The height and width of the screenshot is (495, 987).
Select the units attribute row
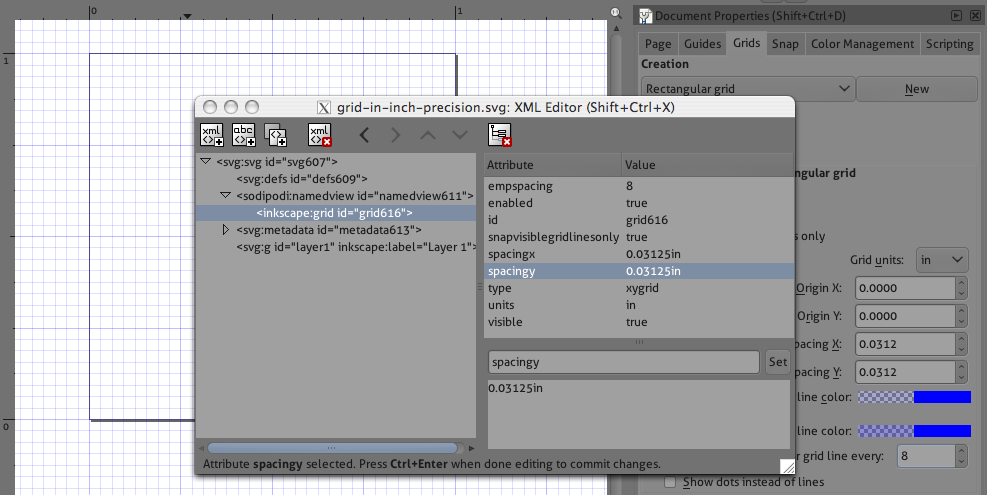639,305
